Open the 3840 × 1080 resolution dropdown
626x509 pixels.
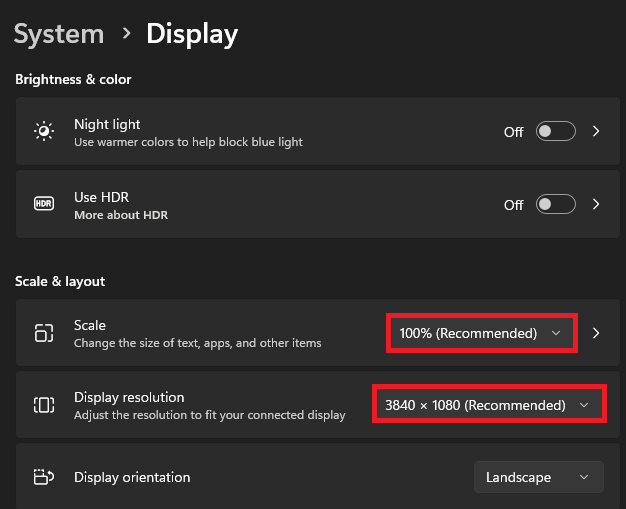point(489,405)
